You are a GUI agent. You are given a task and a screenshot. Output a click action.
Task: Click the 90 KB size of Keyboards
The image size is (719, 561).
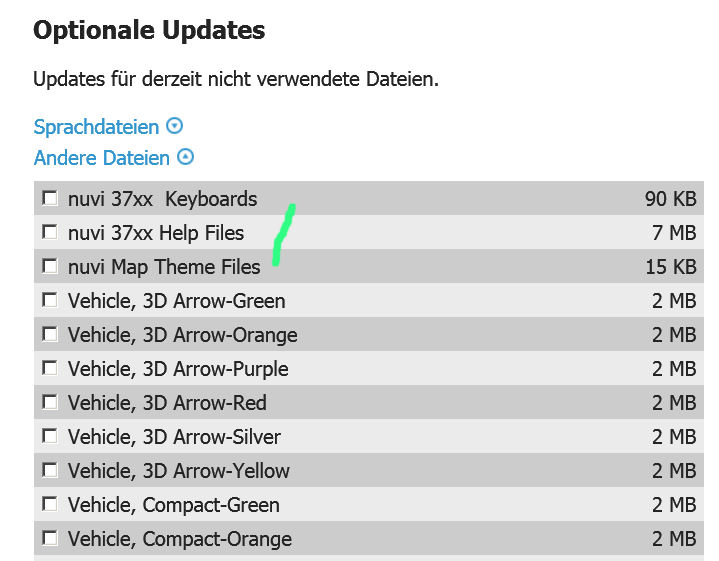click(x=670, y=199)
